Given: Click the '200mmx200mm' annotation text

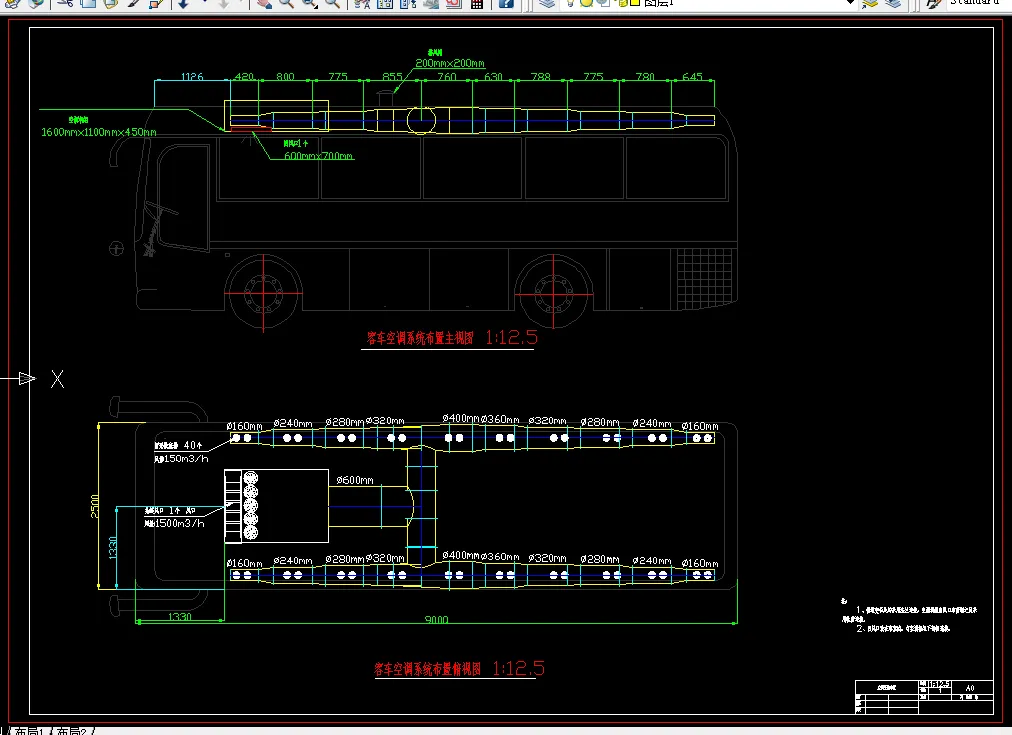Looking at the screenshot, I should pos(450,63).
